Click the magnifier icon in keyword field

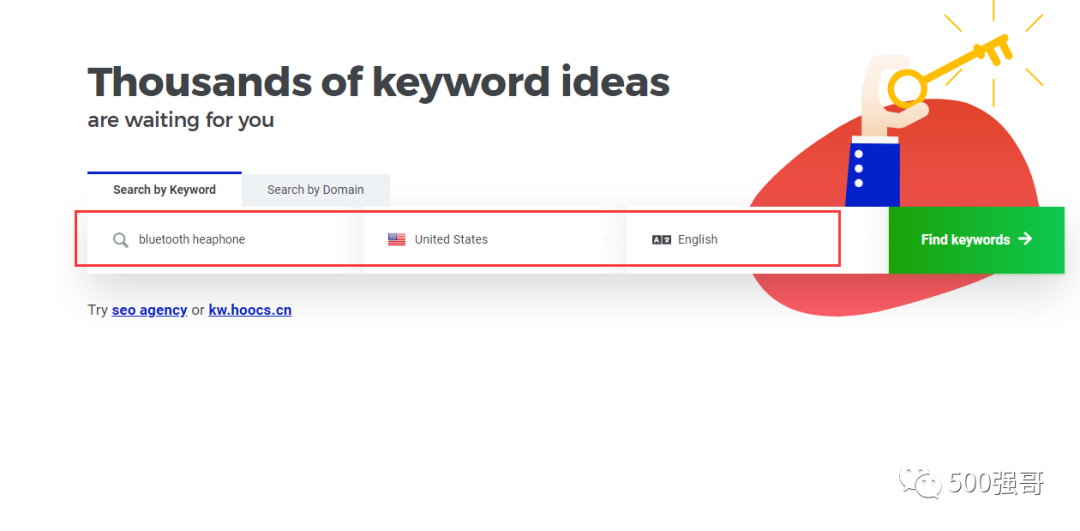coord(120,240)
